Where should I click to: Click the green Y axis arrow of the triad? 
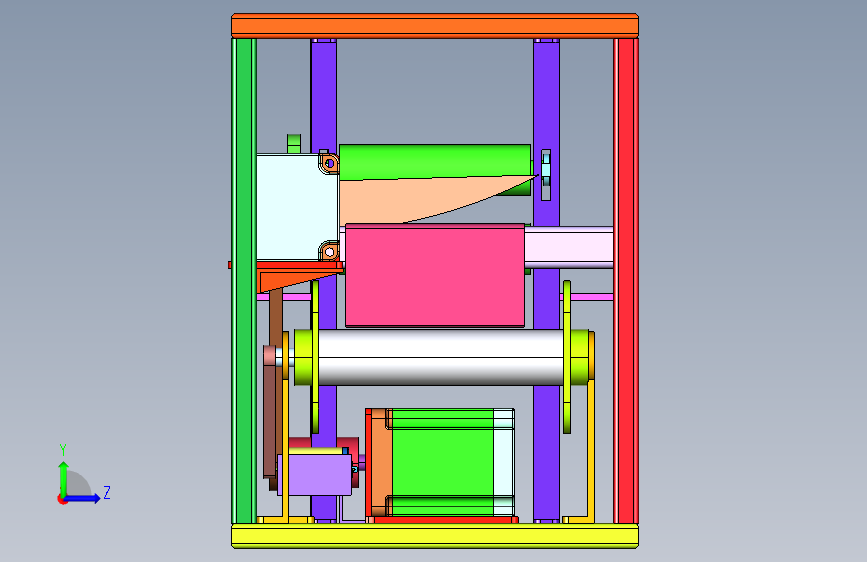click(64, 478)
